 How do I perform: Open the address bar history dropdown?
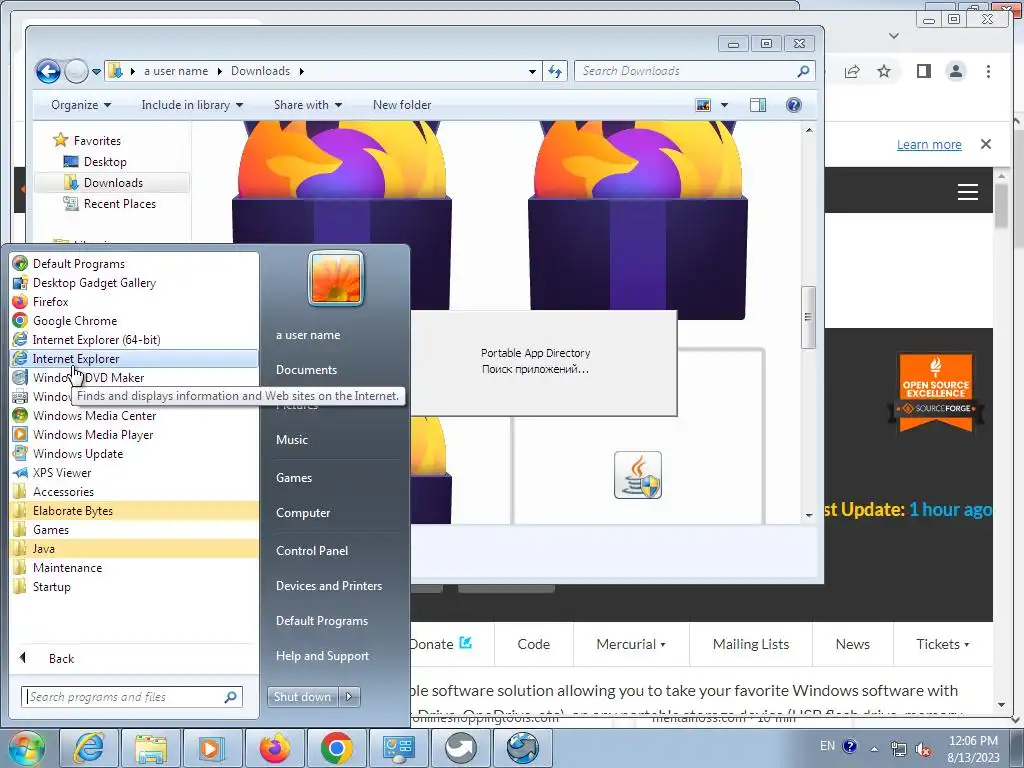tap(532, 71)
